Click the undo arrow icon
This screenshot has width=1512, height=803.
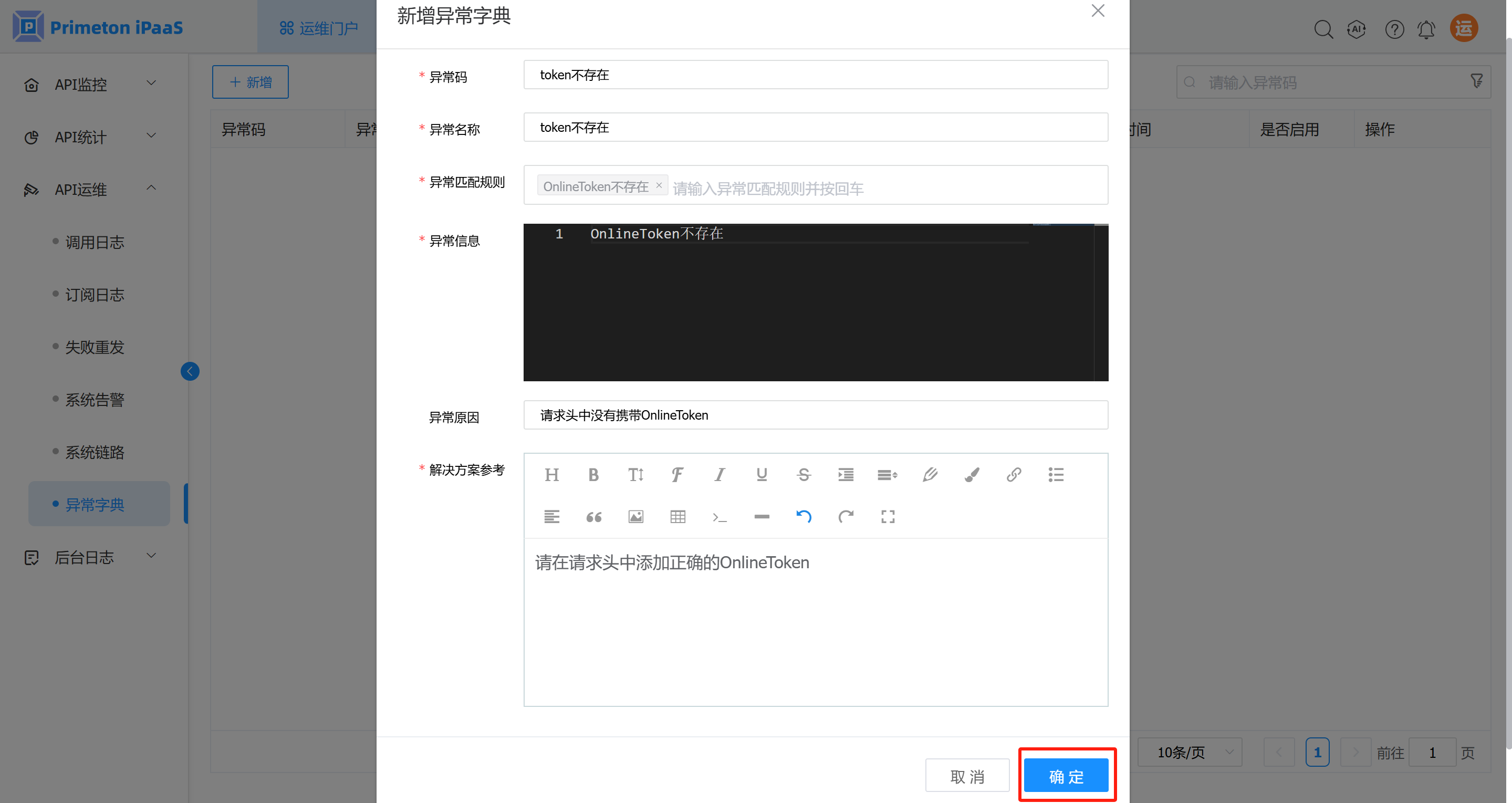pos(804,517)
